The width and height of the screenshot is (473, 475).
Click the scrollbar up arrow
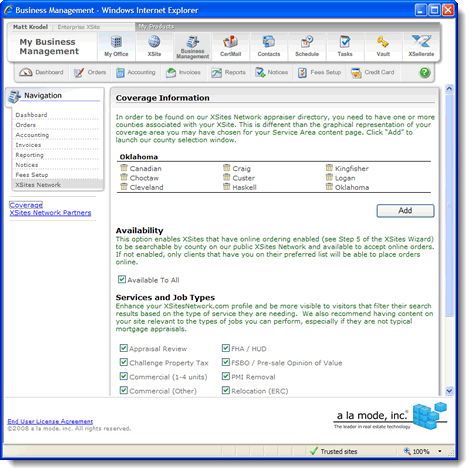click(x=449, y=89)
